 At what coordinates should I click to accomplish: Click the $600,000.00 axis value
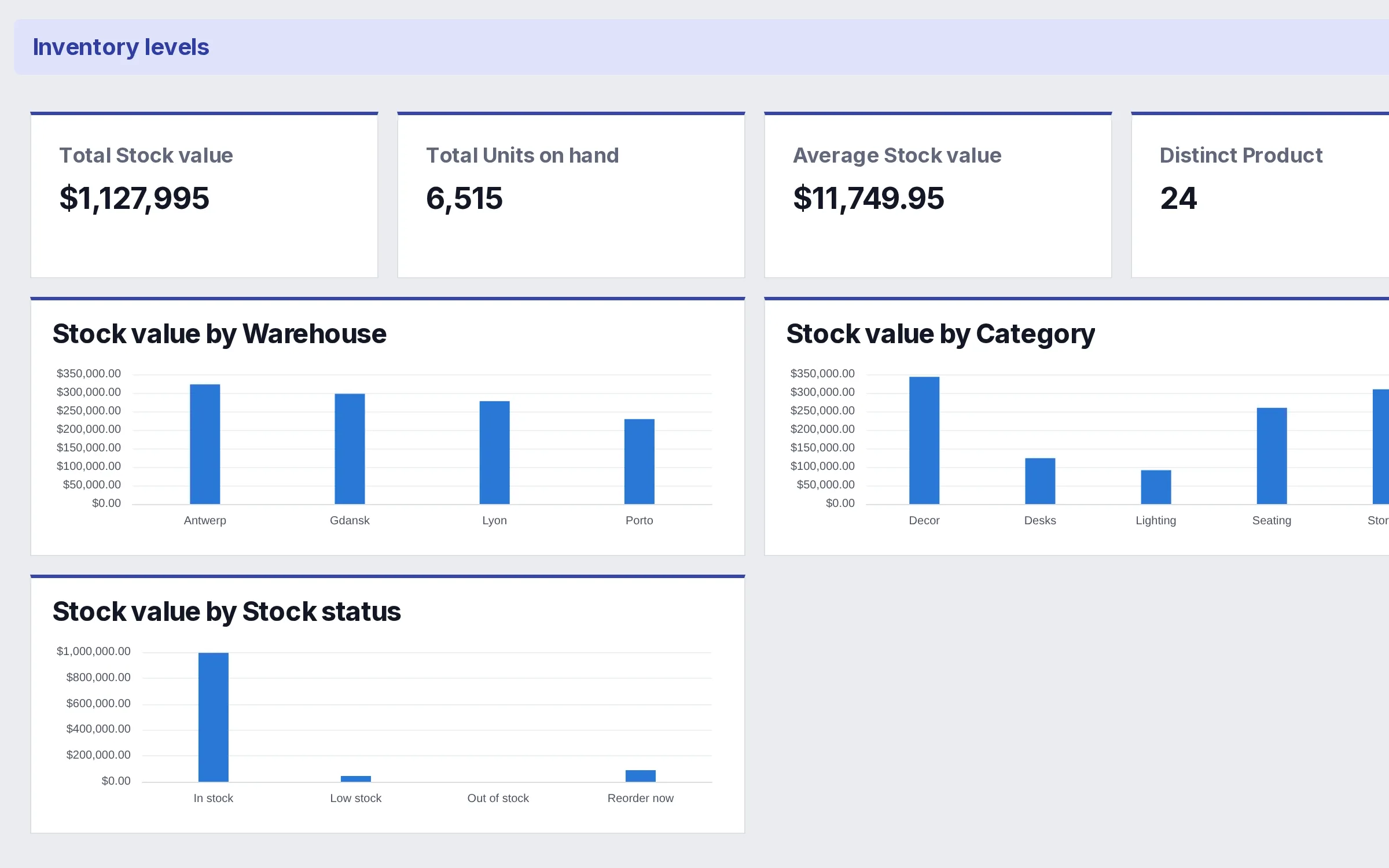click(x=98, y=703)
